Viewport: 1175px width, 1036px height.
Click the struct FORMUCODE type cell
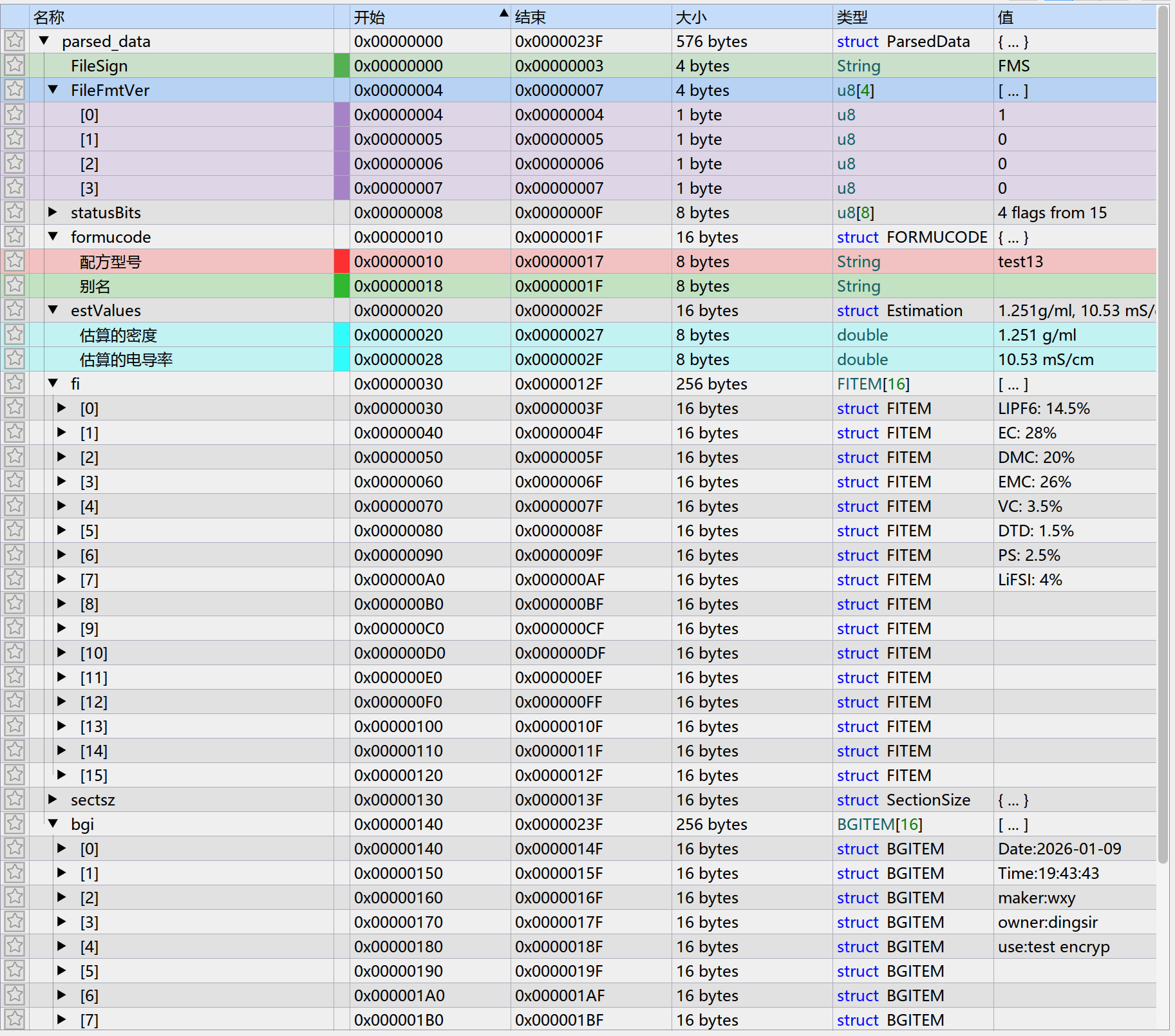pos(913,237)
